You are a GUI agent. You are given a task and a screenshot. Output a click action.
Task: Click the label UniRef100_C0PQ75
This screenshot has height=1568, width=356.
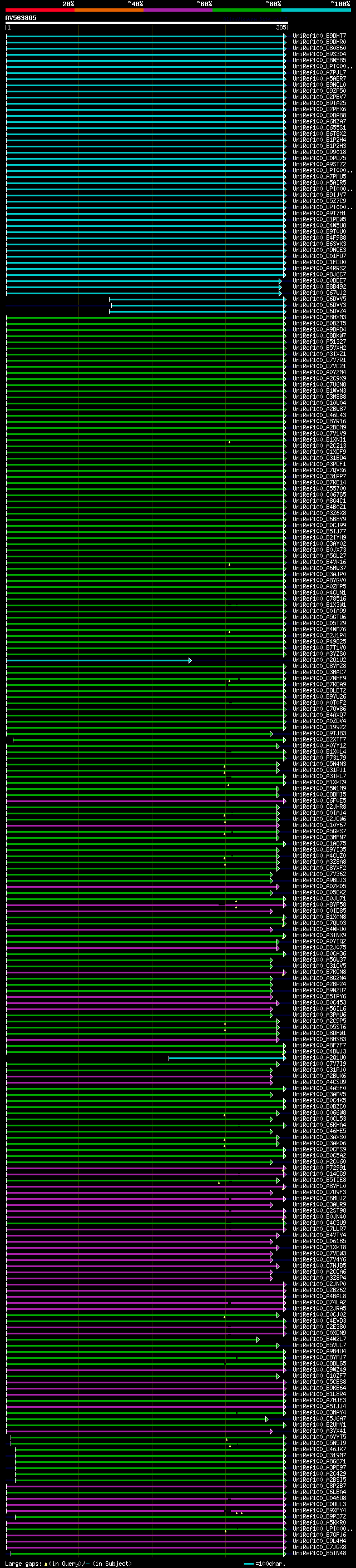(319, 159)
